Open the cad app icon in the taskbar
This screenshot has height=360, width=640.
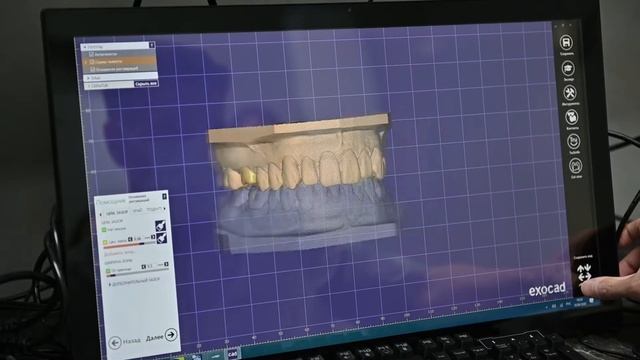coord(232,353)
